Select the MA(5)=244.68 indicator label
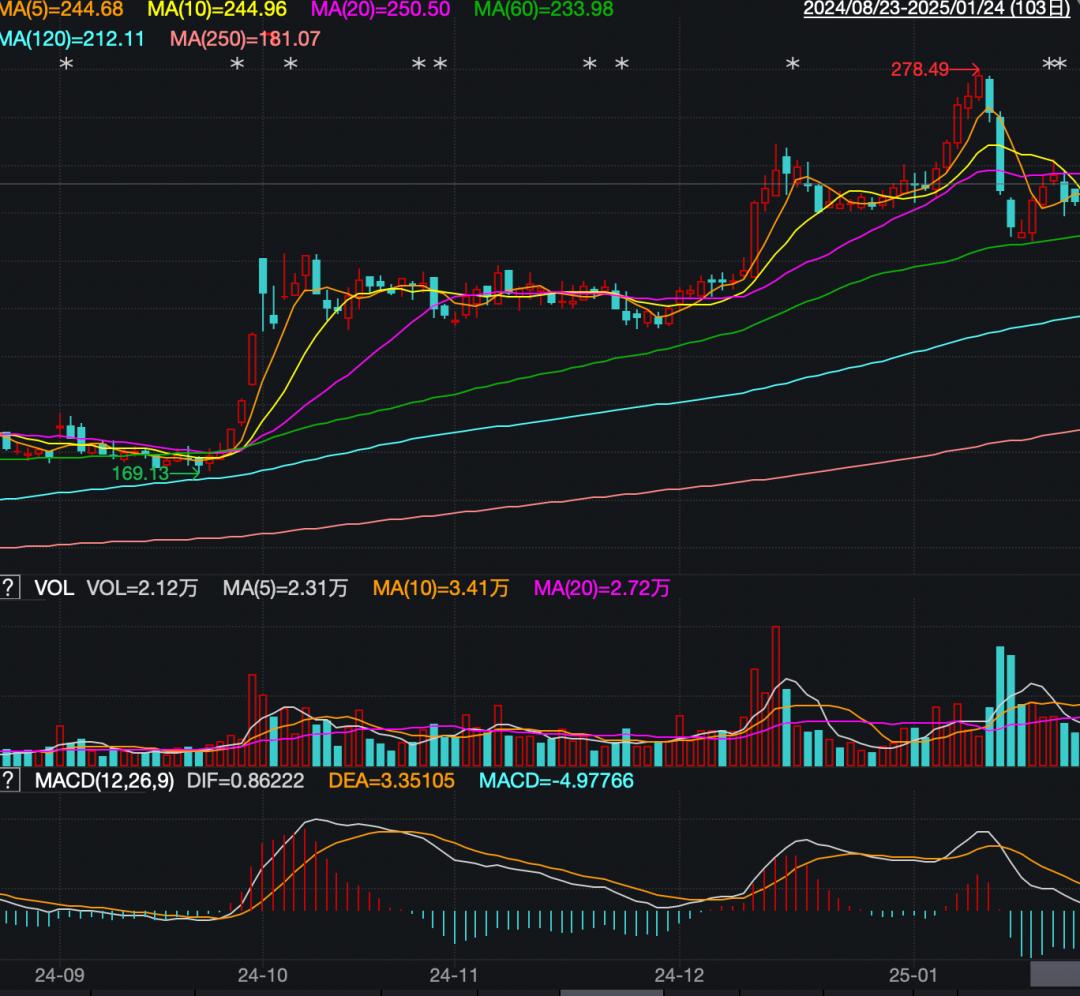The width and height of the screenshot is (1080, 996). [61, 9]
